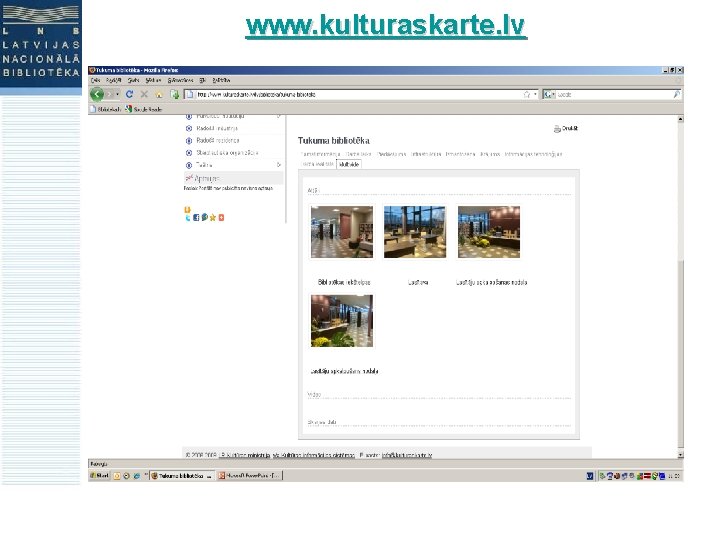Click inside the URL address field

pos(358,95)
